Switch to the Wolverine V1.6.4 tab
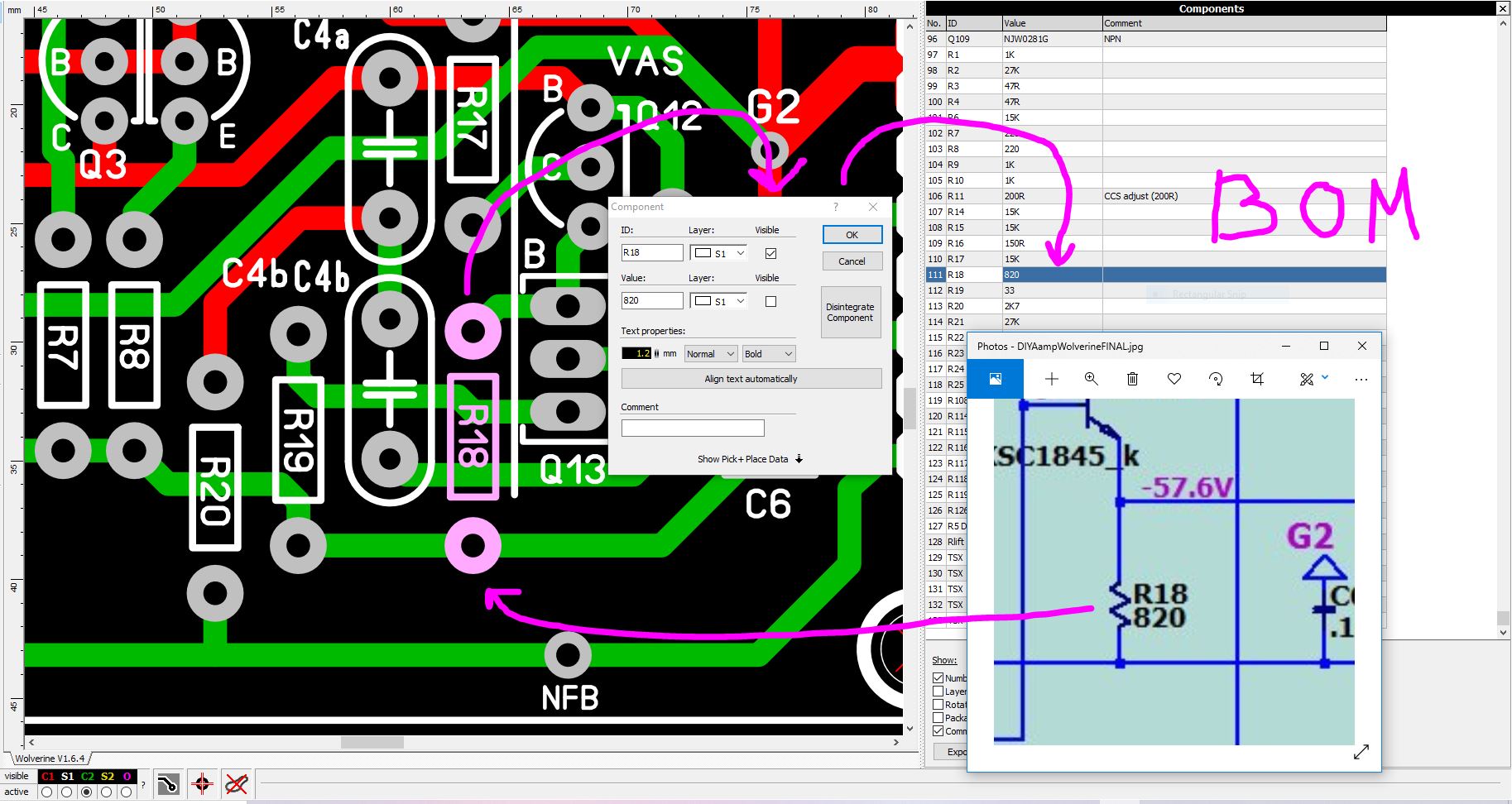 point(50,758)
